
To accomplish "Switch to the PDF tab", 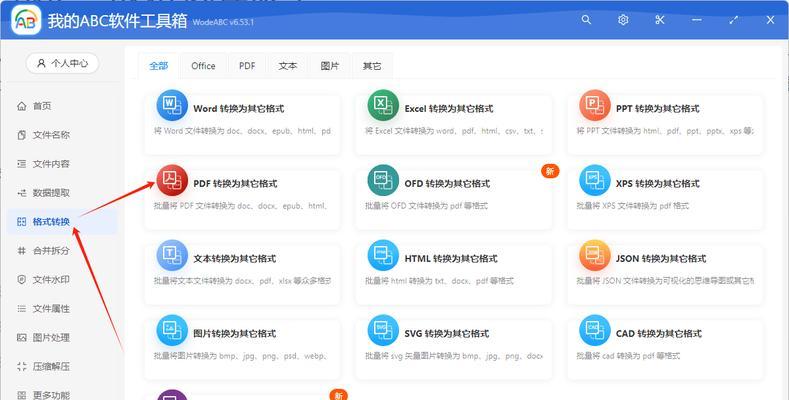I will click(x=247, y=66).
